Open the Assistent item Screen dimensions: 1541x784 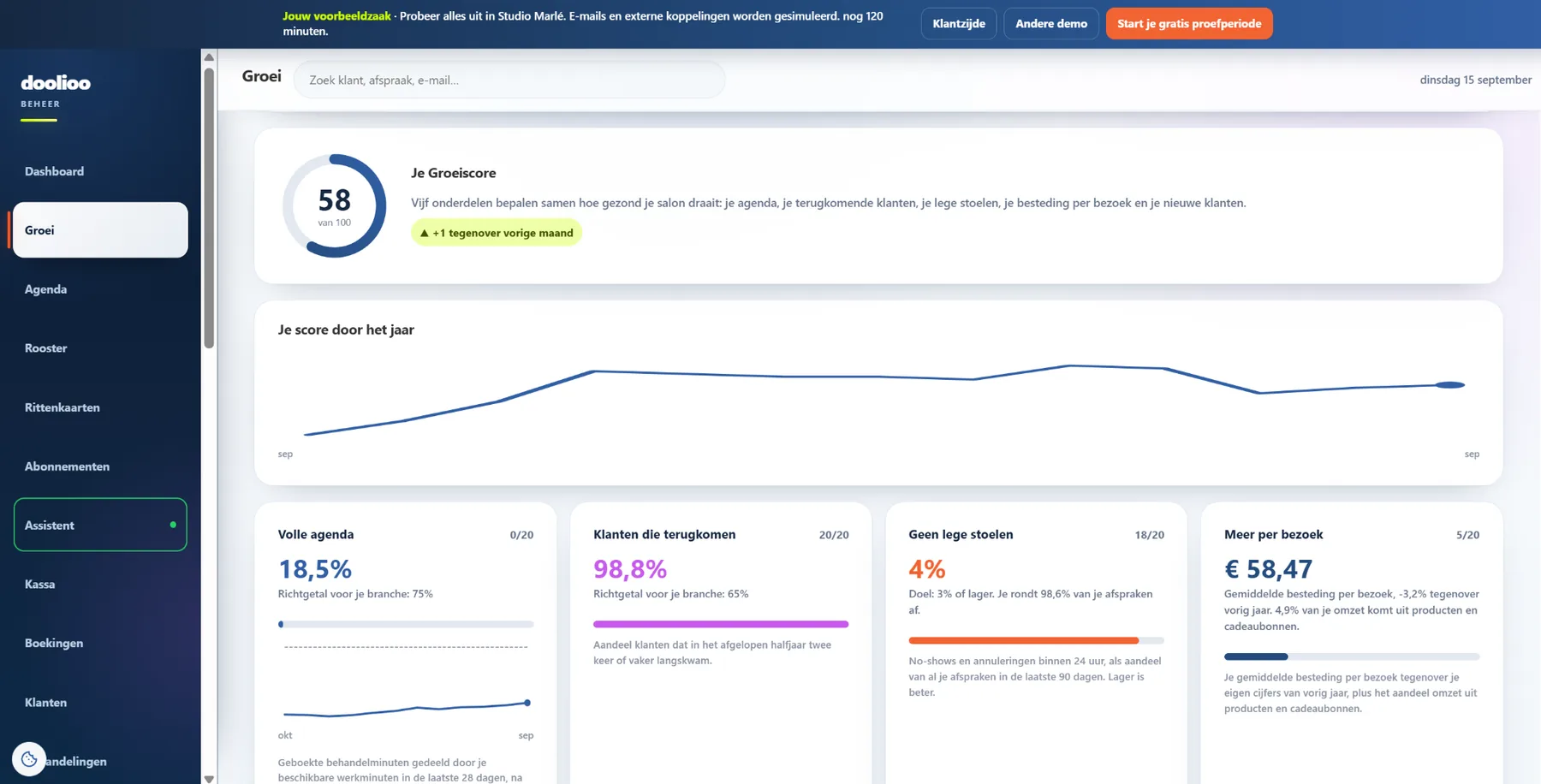coord(100,525)
